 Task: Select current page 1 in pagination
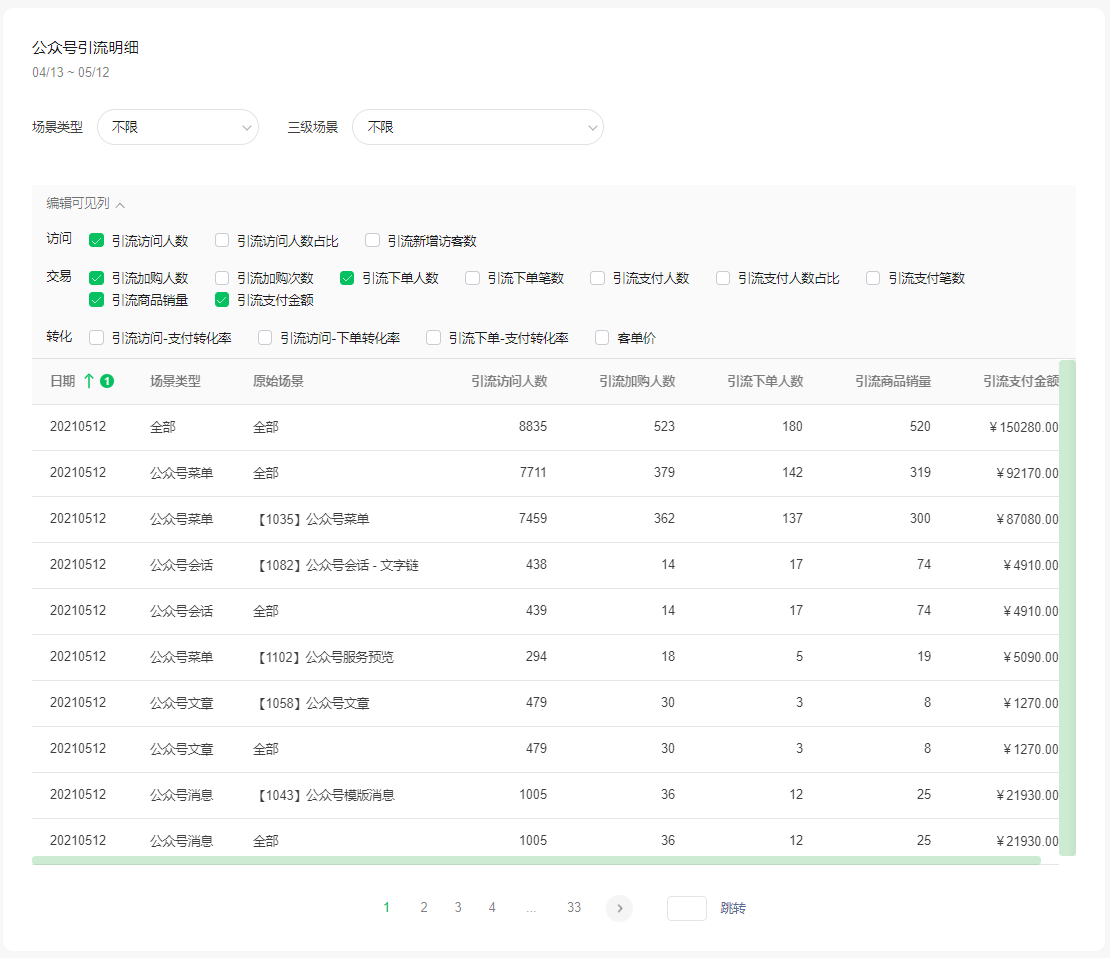[387, 908]
